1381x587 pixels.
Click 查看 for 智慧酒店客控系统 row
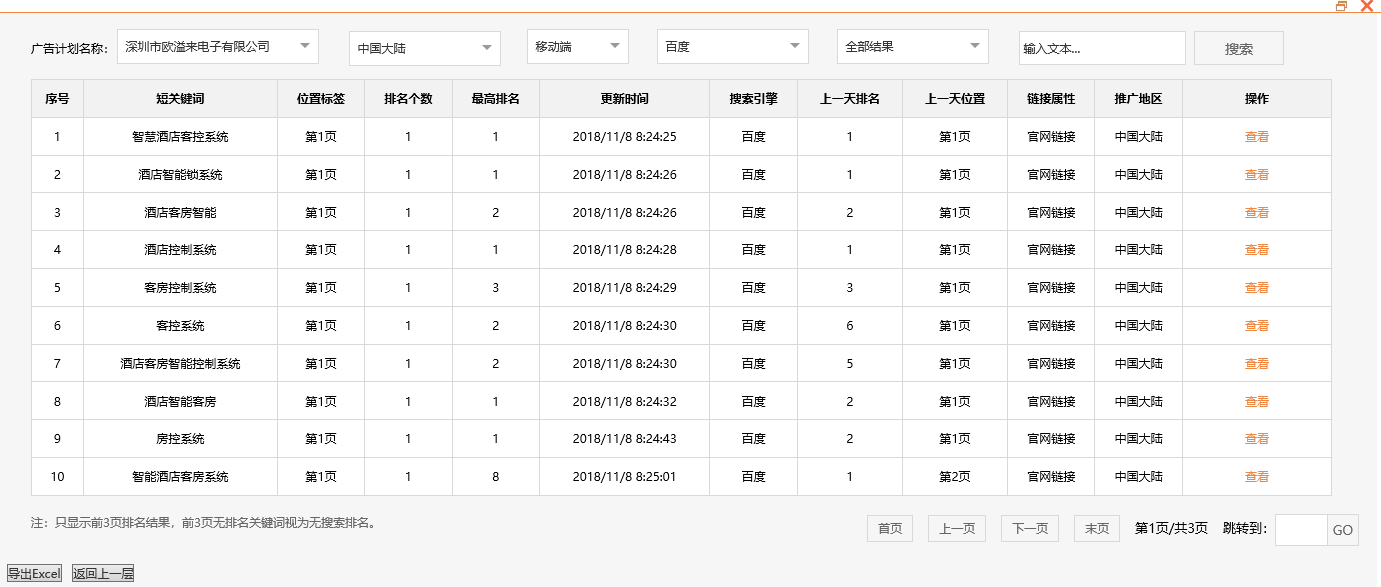1256,136
